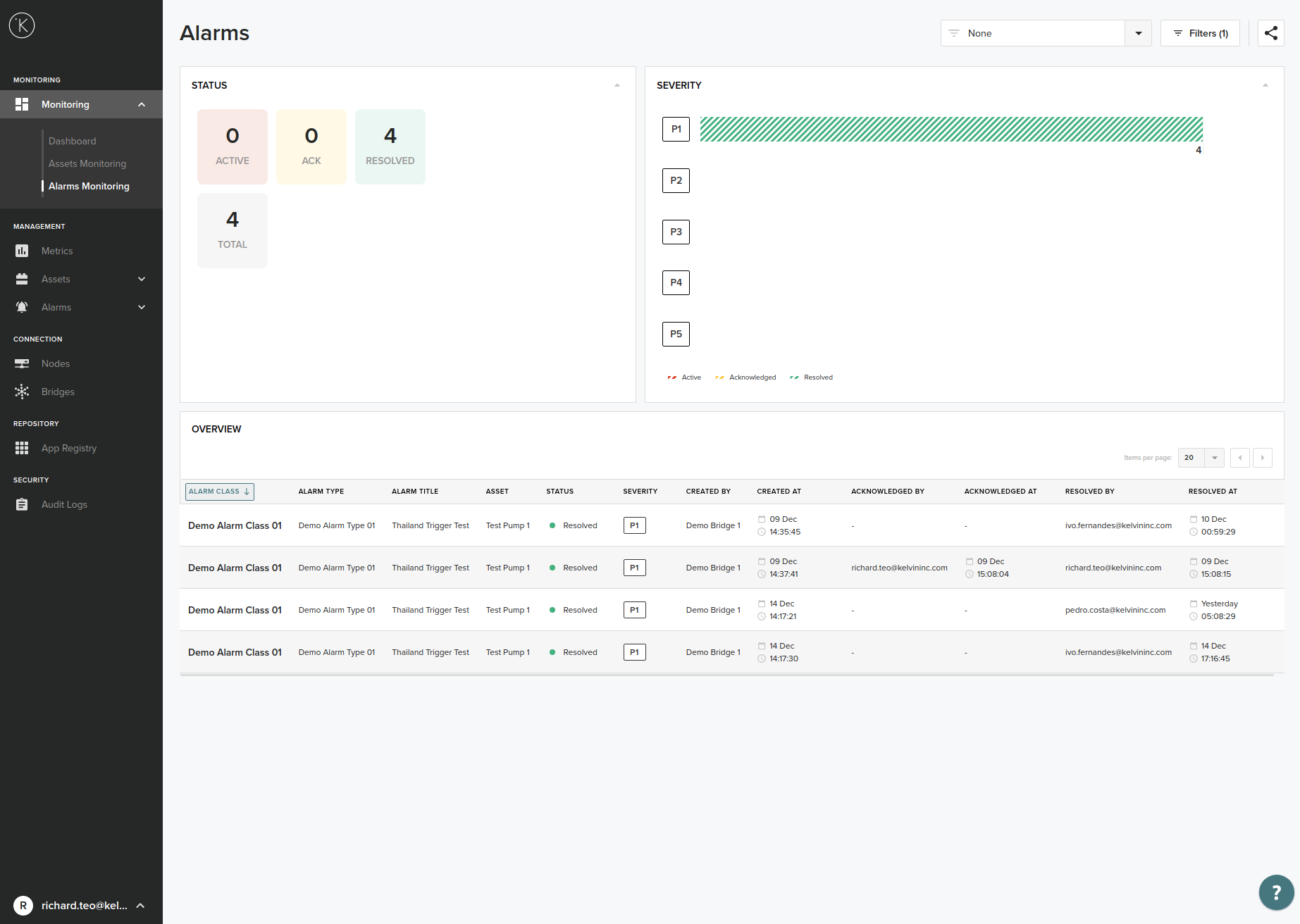Select Dashboard under Monitoring
Image resolution: width=1300 pixels, height=924 pixels.
pyautogui.click(x=73, y=141)
